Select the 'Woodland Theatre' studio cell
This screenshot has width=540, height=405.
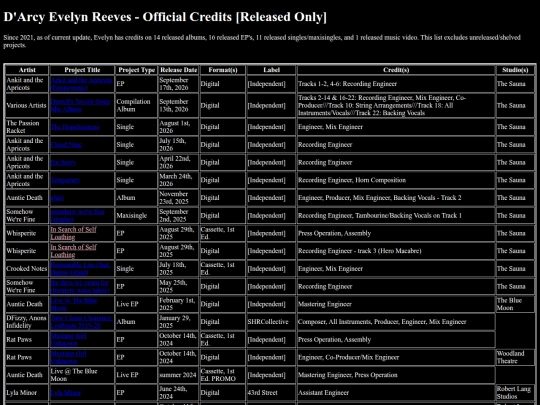pos(515,357)
